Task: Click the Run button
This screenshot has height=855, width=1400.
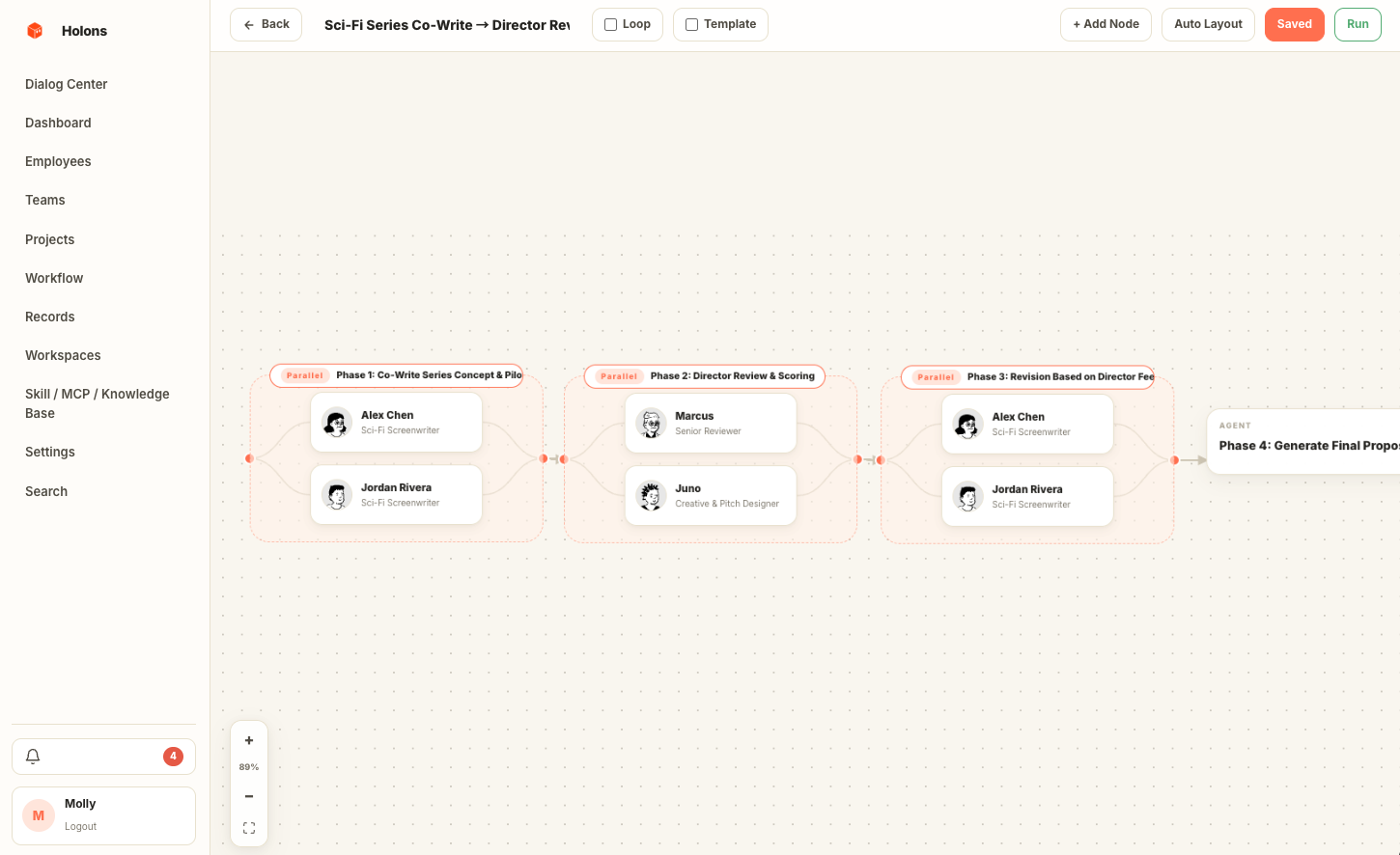Action: point(1358,24)
